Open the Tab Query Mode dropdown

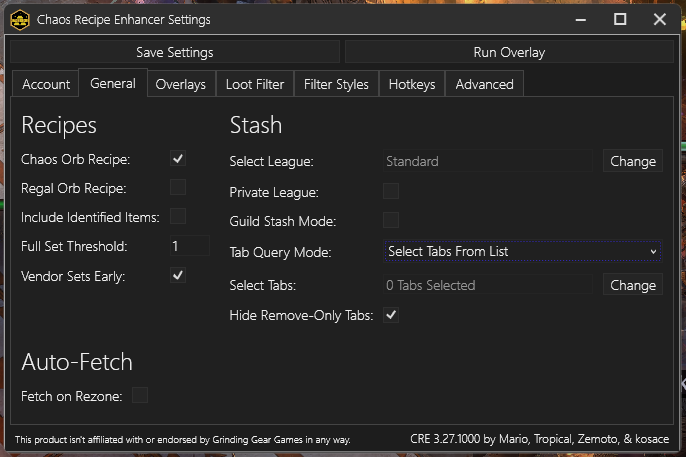[x=522, y=251]
